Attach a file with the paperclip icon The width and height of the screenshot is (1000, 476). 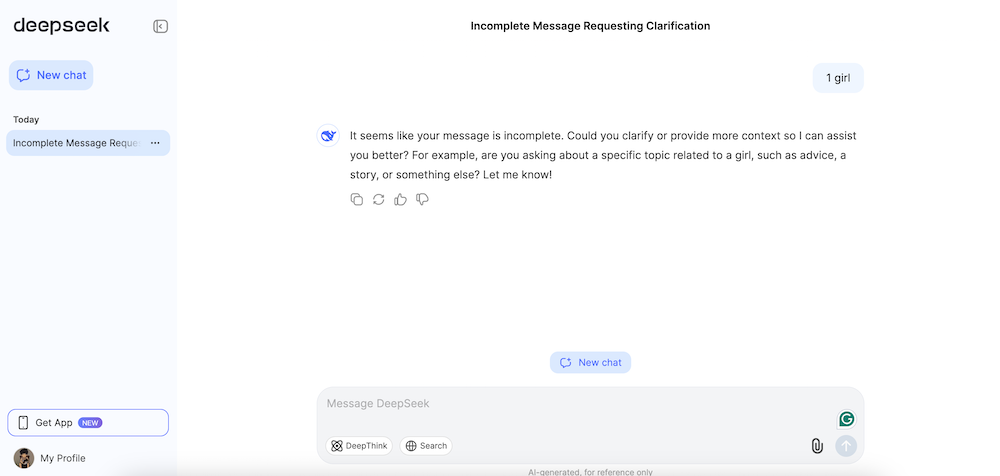pyautogui.click(x=817, y=446)
